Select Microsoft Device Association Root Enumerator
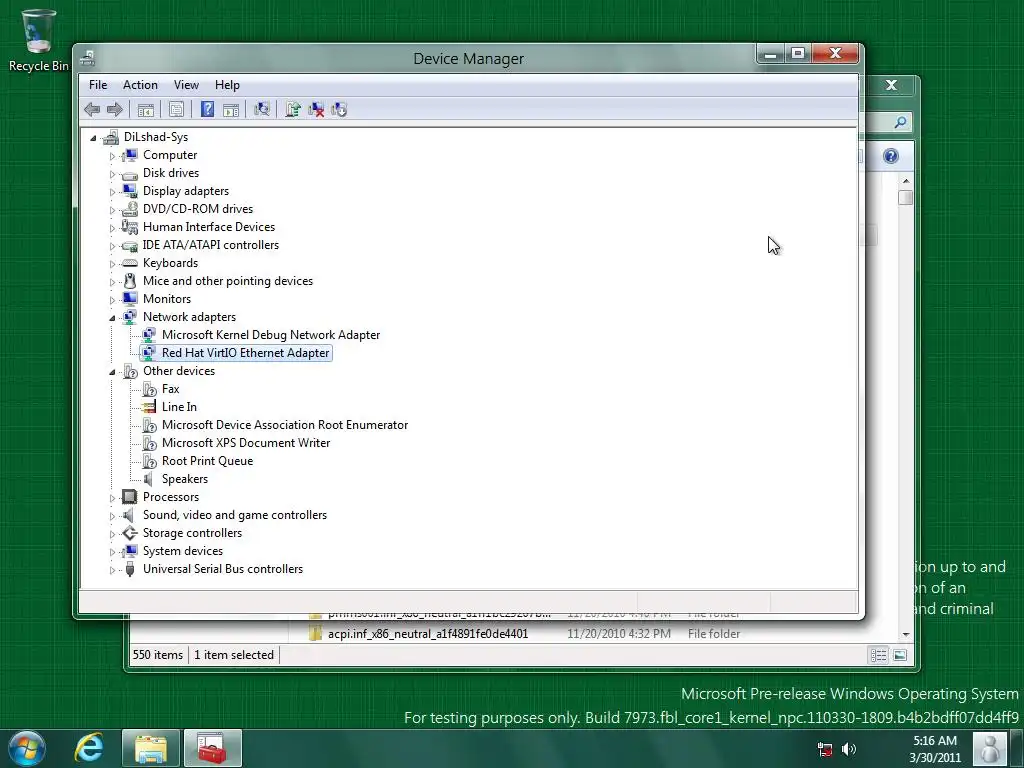Viewport: 1024px width, 768px height. tap(285, 425)
